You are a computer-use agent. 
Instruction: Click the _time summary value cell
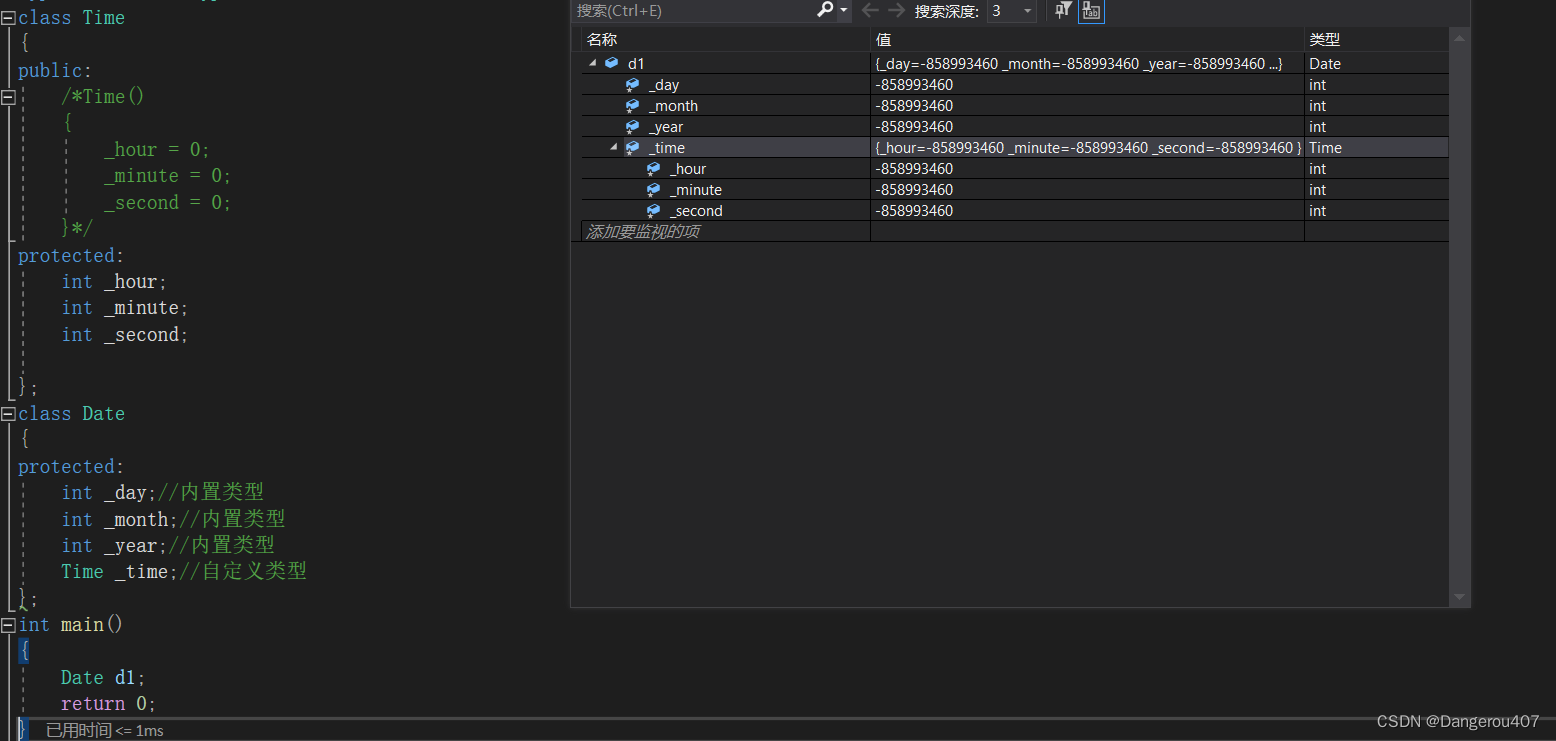(x=1087, y=147)
